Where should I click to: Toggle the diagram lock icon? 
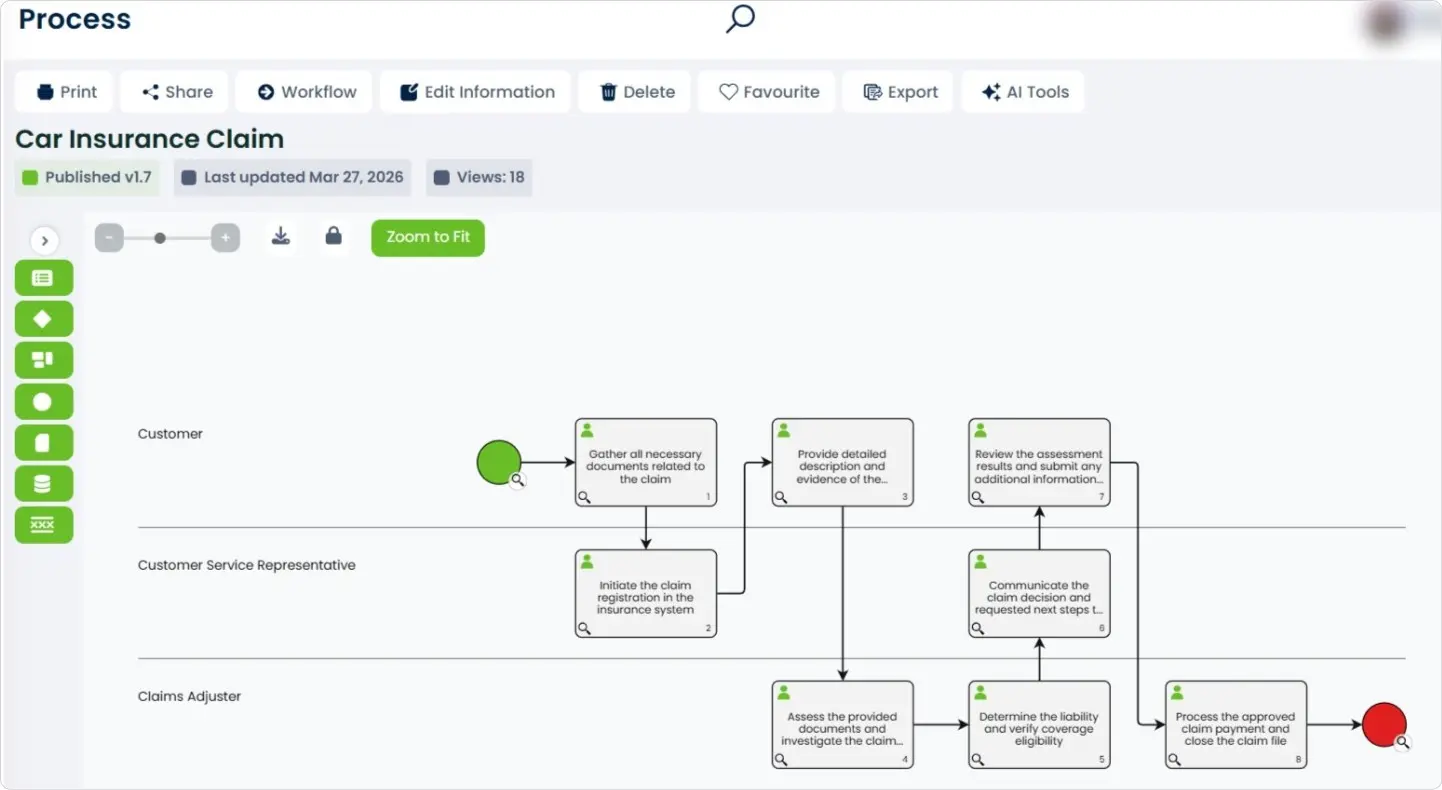pyautogui.click(x=334, y=237)
